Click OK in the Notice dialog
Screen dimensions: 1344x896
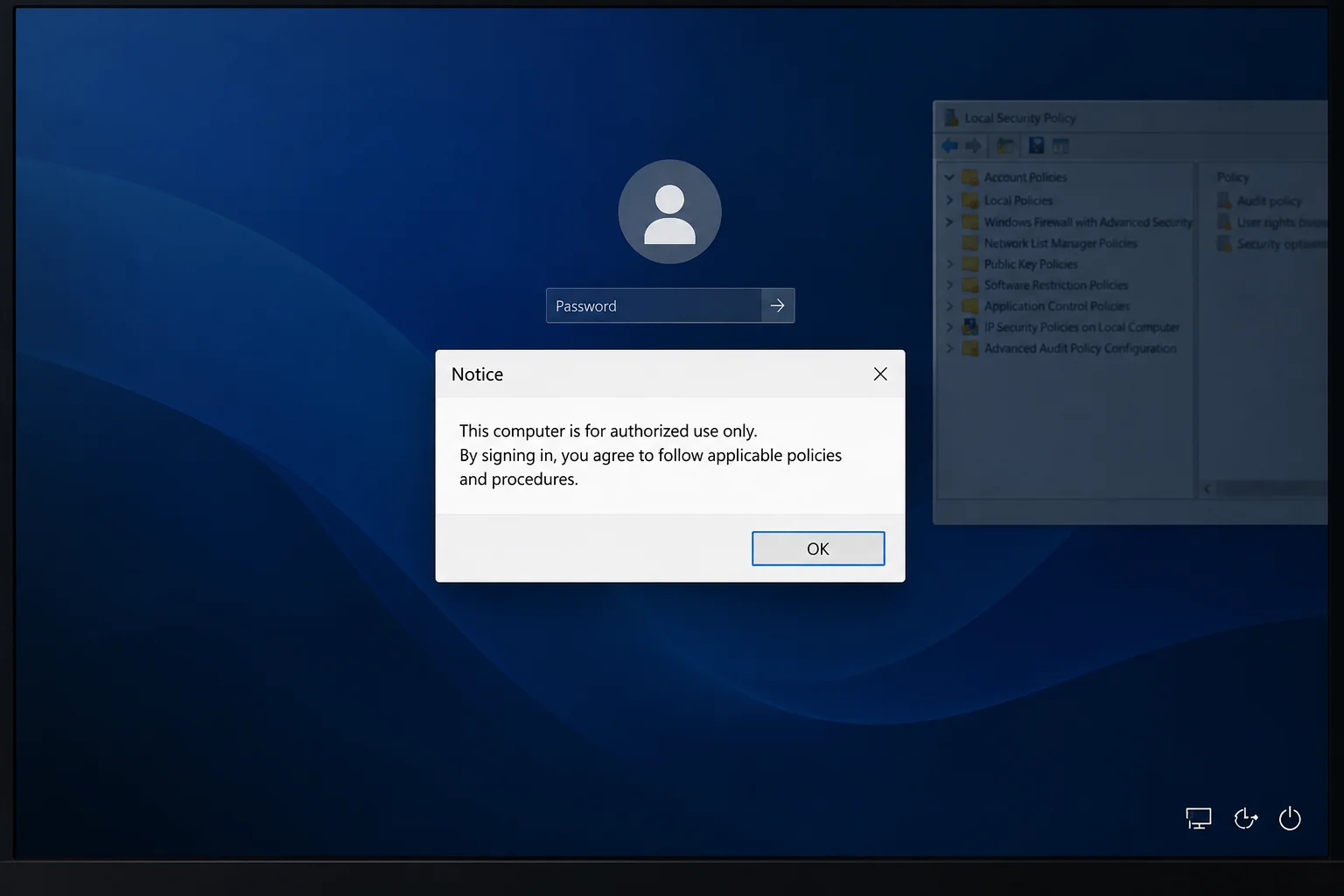(x=818, y=549)
